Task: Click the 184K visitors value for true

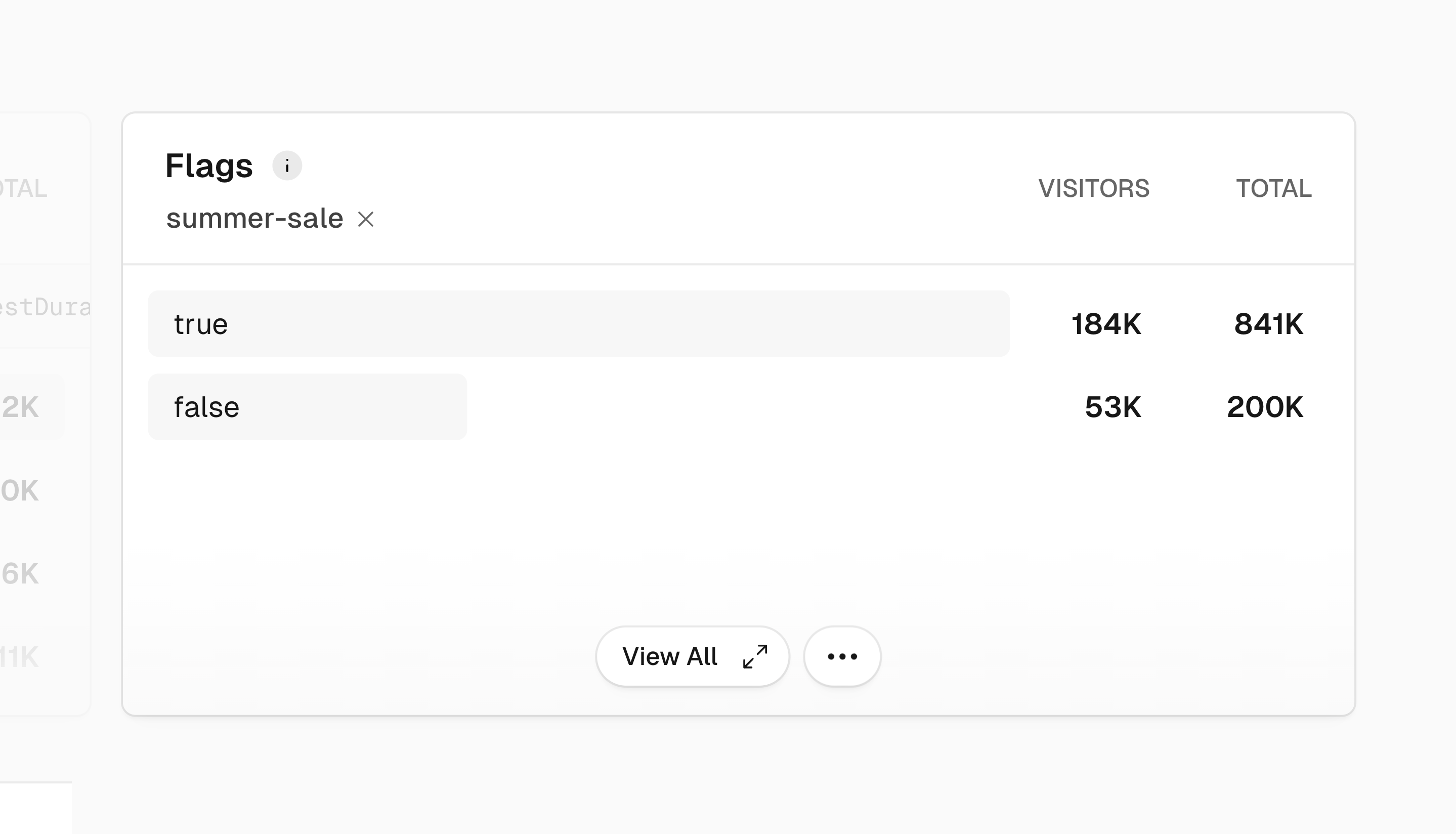Action: pos(1105,324)
